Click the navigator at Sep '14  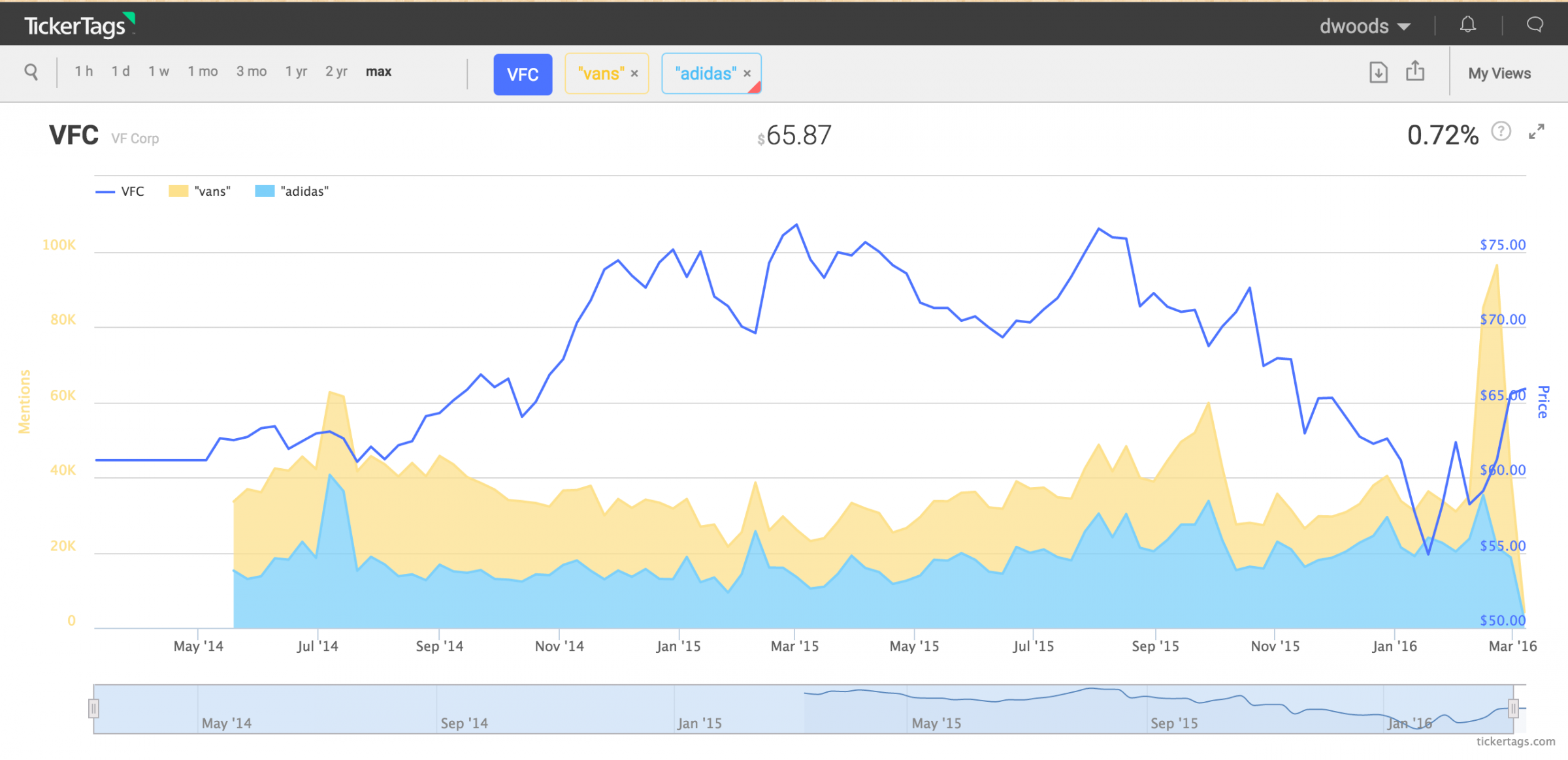pos(464,723)
